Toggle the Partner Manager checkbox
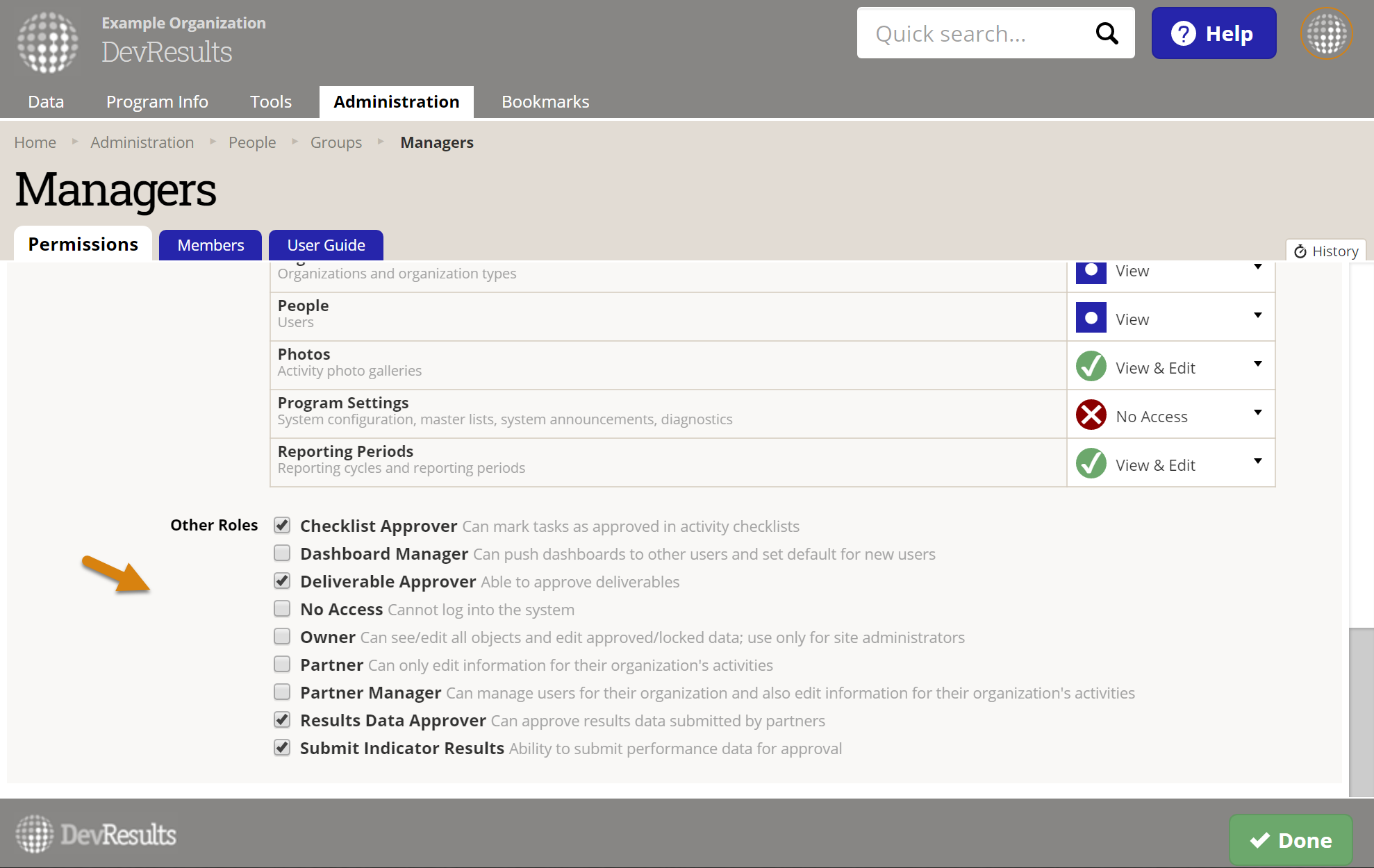1374x868 pixels. pyautogui.click(x=282, y=692)
